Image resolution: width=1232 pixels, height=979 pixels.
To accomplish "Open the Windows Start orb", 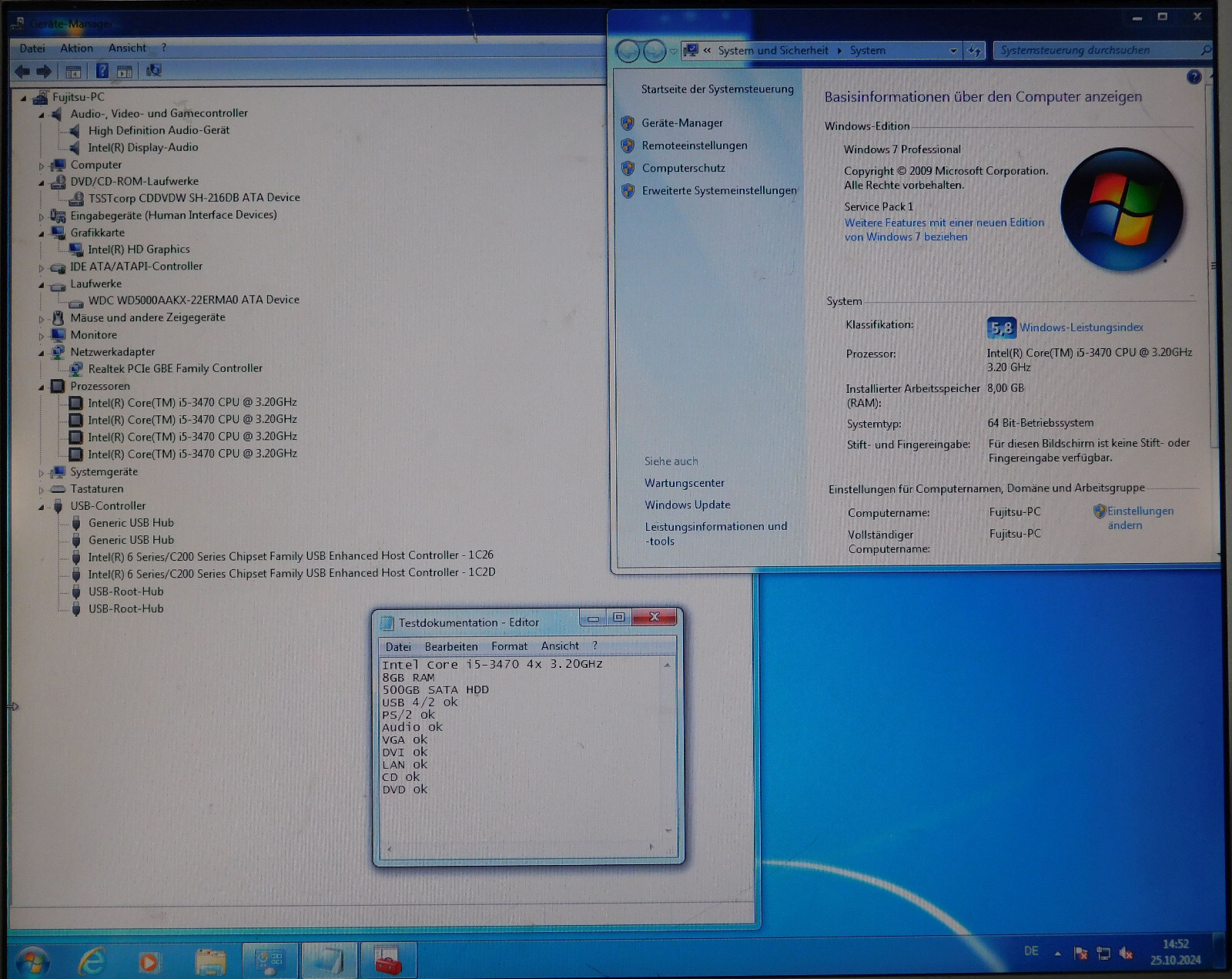I will pos(32,961).
